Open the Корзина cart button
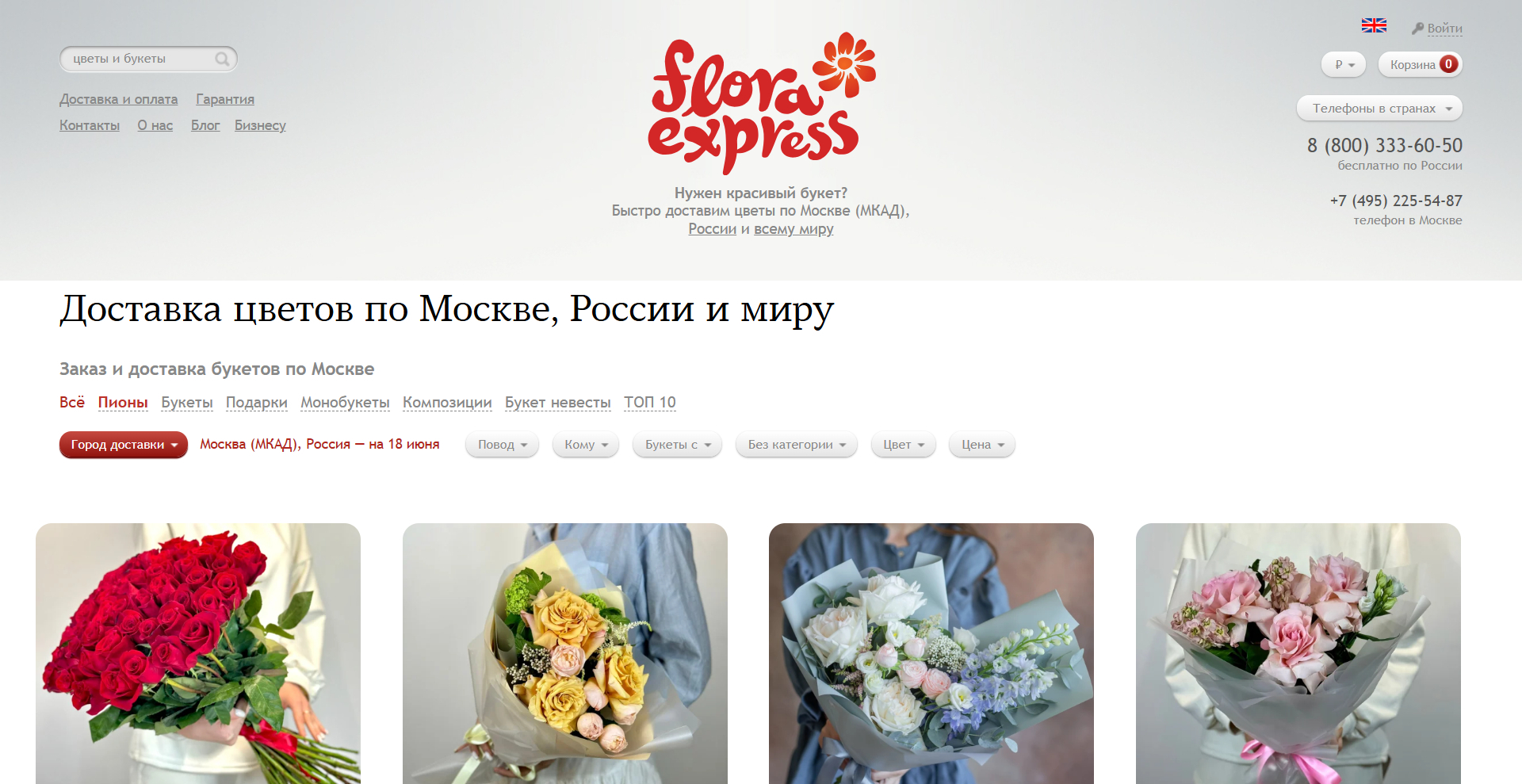 pos(1420,64)
